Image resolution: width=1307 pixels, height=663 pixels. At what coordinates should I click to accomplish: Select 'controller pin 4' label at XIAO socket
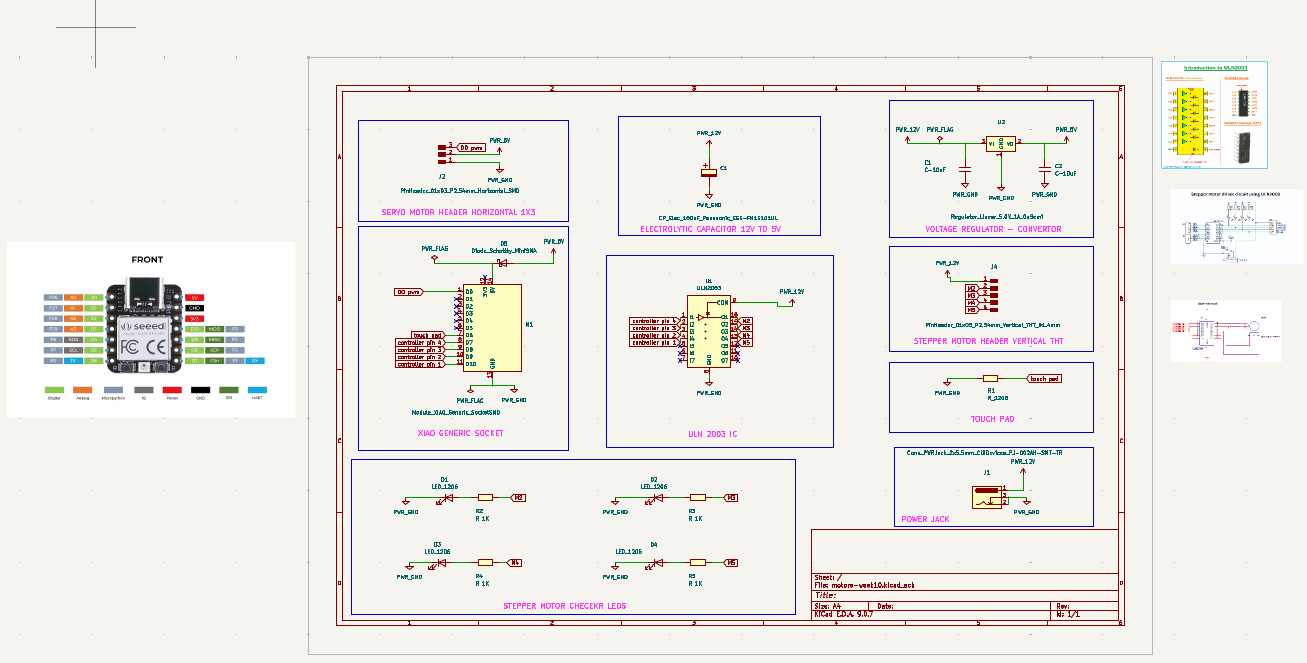coord(420,343)
